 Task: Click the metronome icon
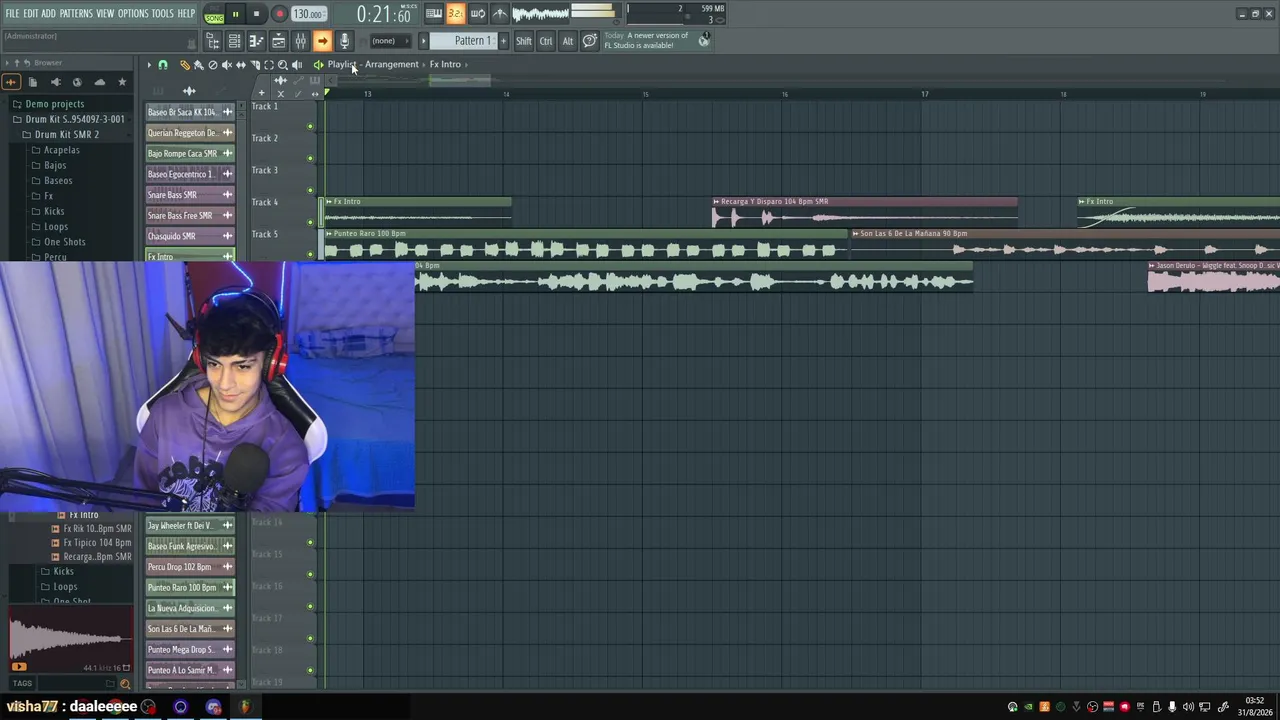[x=500, y=13]
